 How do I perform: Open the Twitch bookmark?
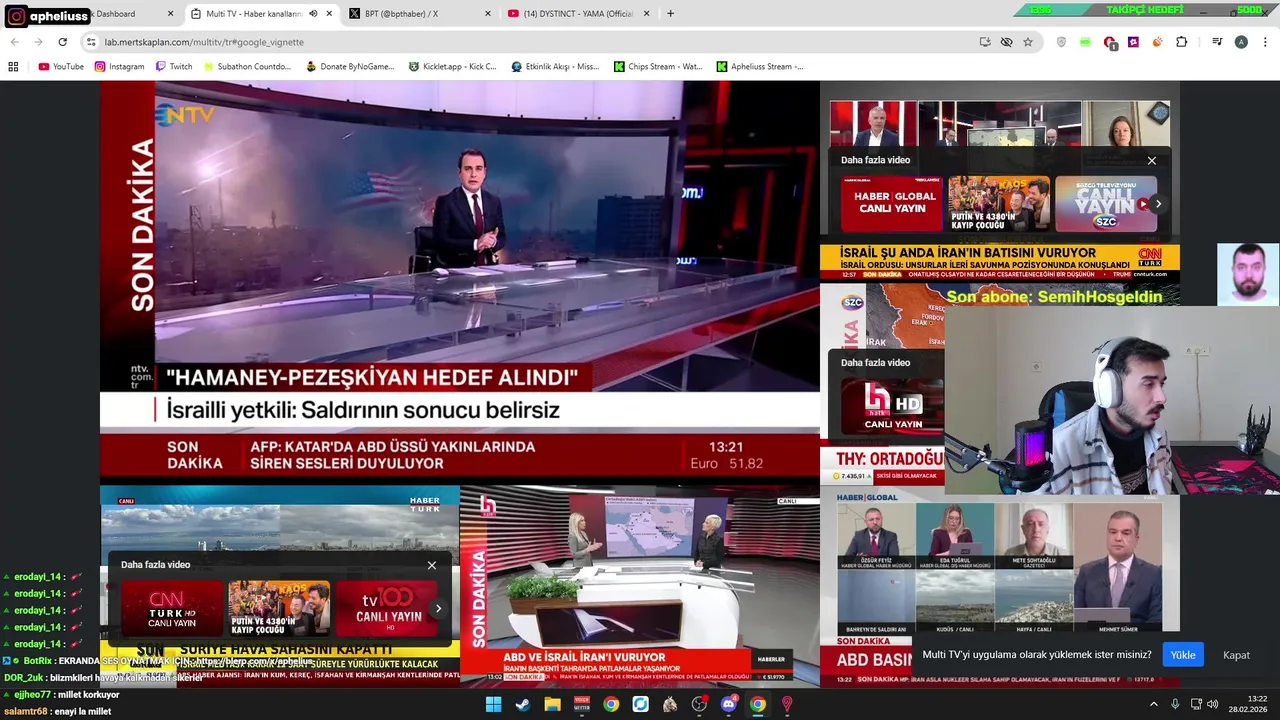click(174, 67)
